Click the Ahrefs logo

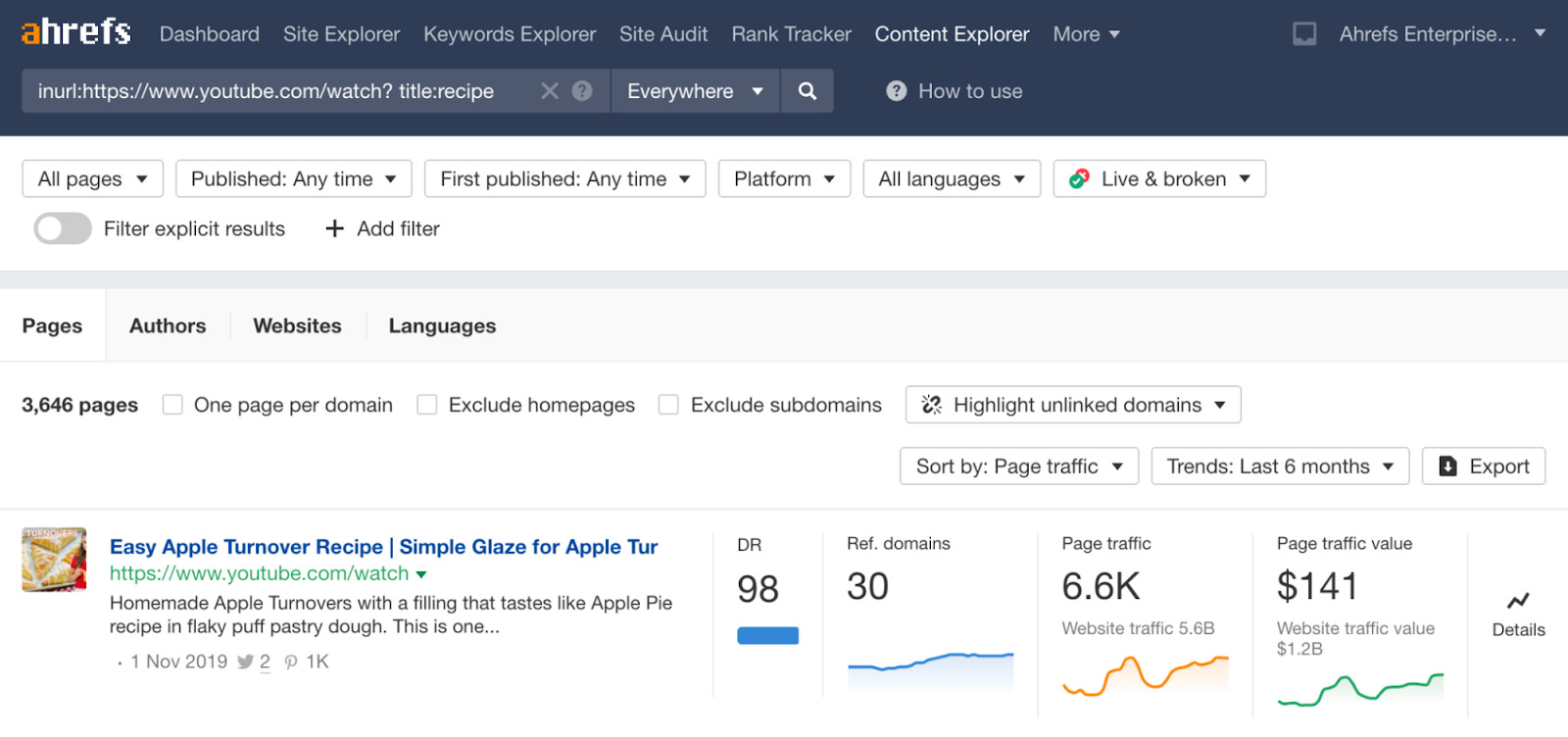pyautogui.click(x=75, y=32)
